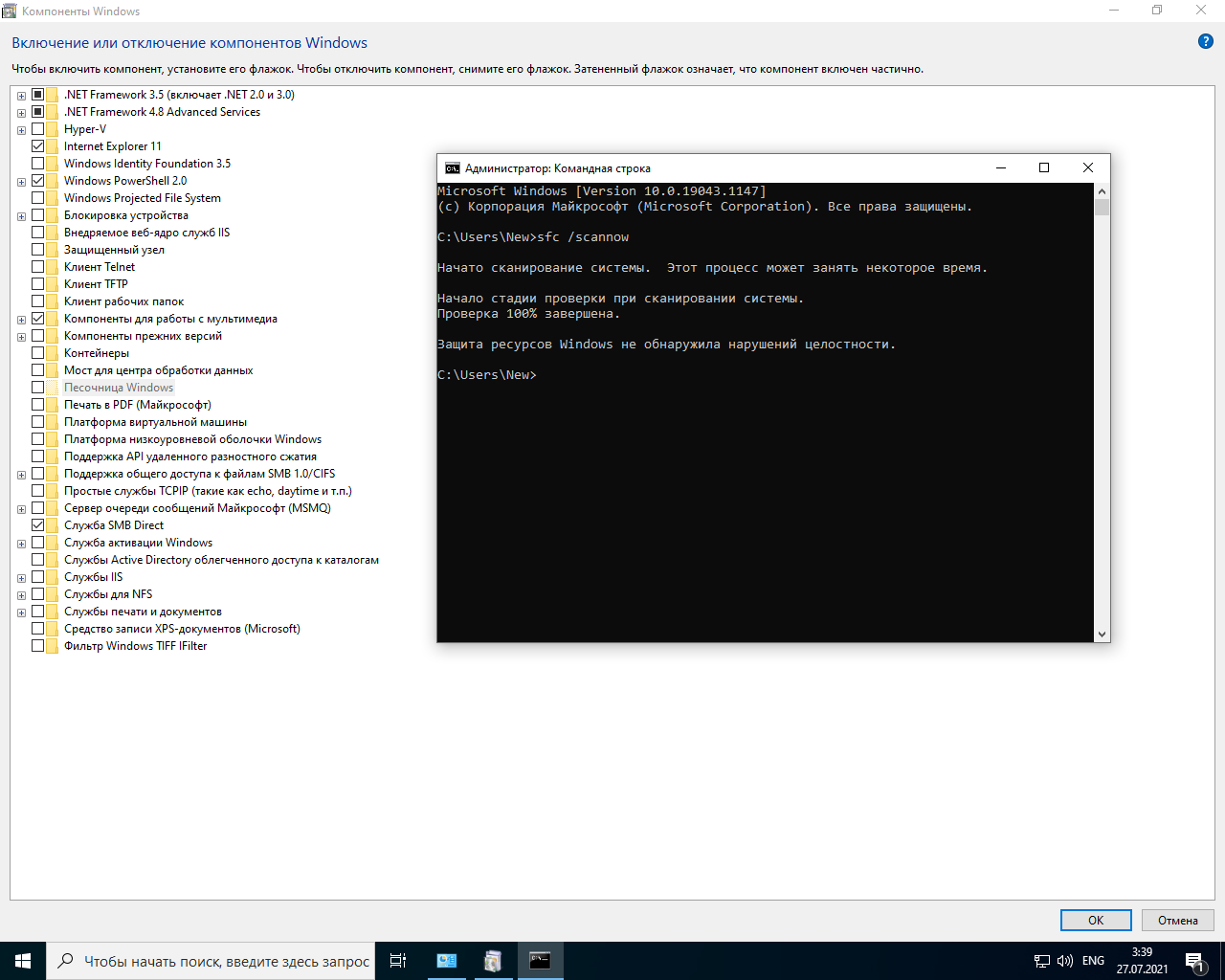This screenshot has width=1225, height=980.
Task: Click the Command Prompt title bar icon
Action: [x=452, y=168]
